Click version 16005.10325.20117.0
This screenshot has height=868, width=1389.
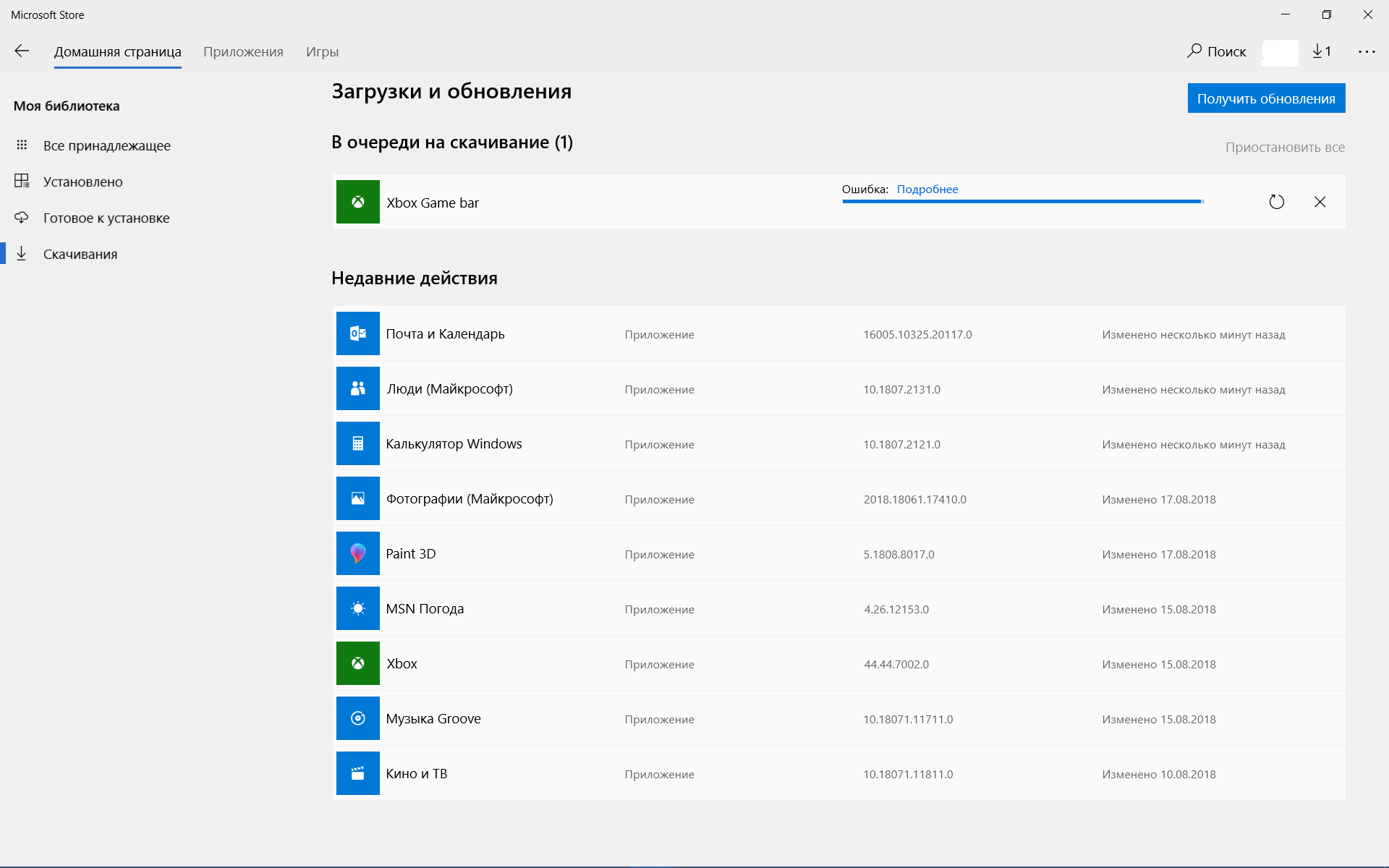[x=917, y=334]
